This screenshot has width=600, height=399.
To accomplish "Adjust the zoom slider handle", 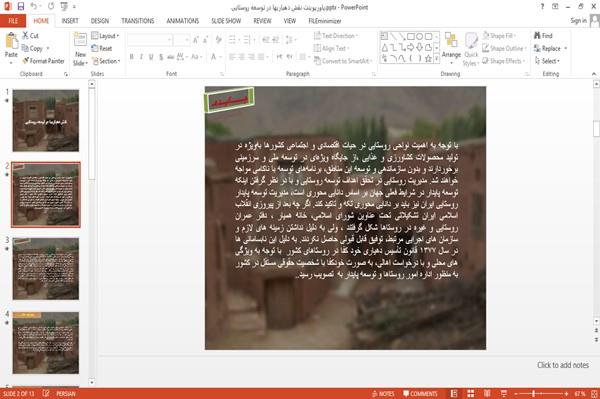I will [534, 394].
